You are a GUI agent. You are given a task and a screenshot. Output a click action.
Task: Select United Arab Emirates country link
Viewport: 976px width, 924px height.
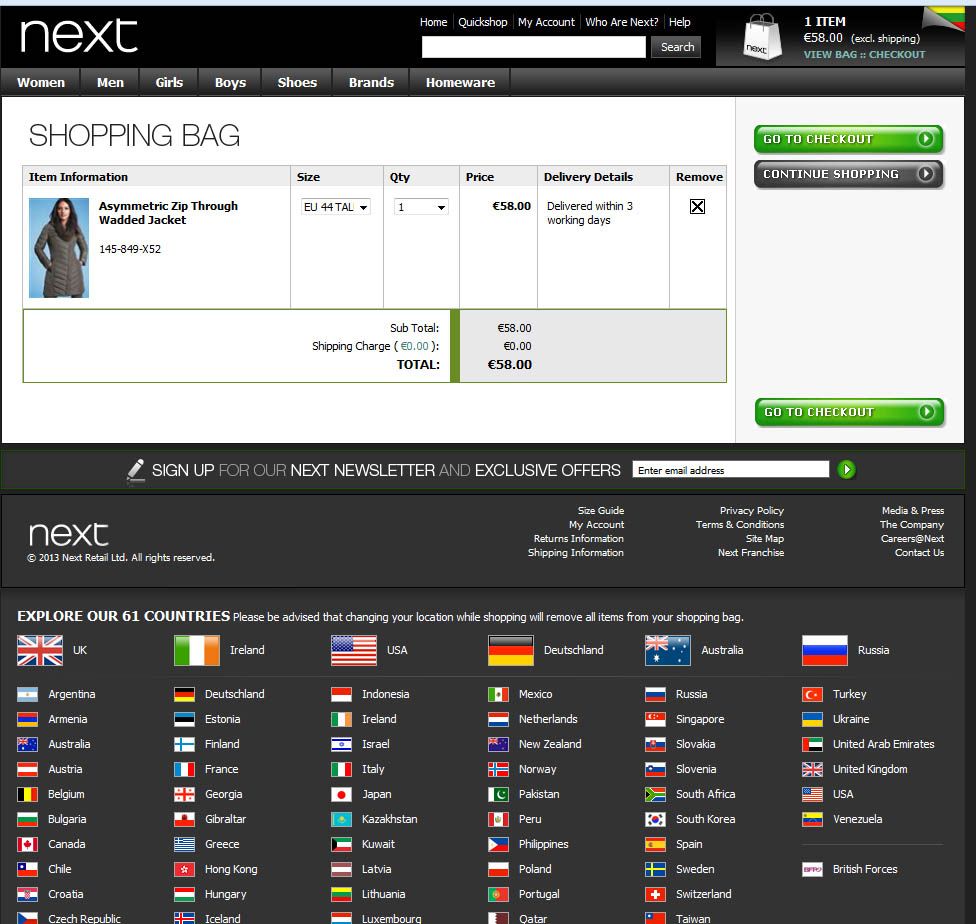pos(884,744)
